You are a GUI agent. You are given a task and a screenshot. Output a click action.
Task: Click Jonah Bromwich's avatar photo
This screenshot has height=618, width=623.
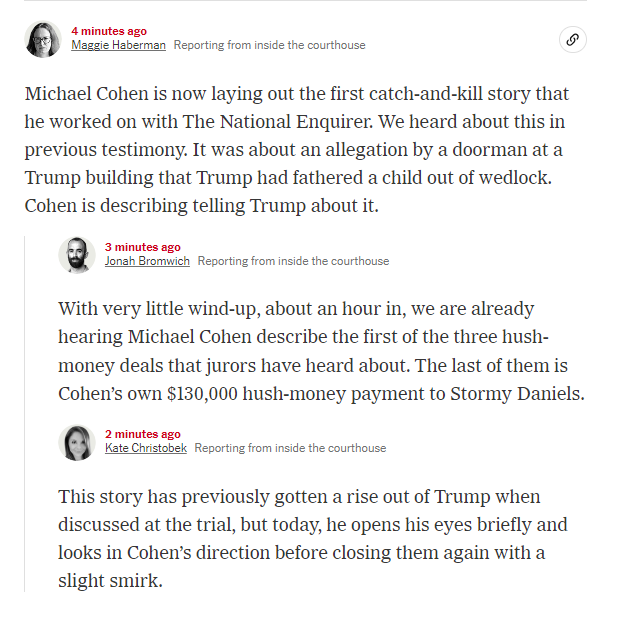click(x=77, y=255)
